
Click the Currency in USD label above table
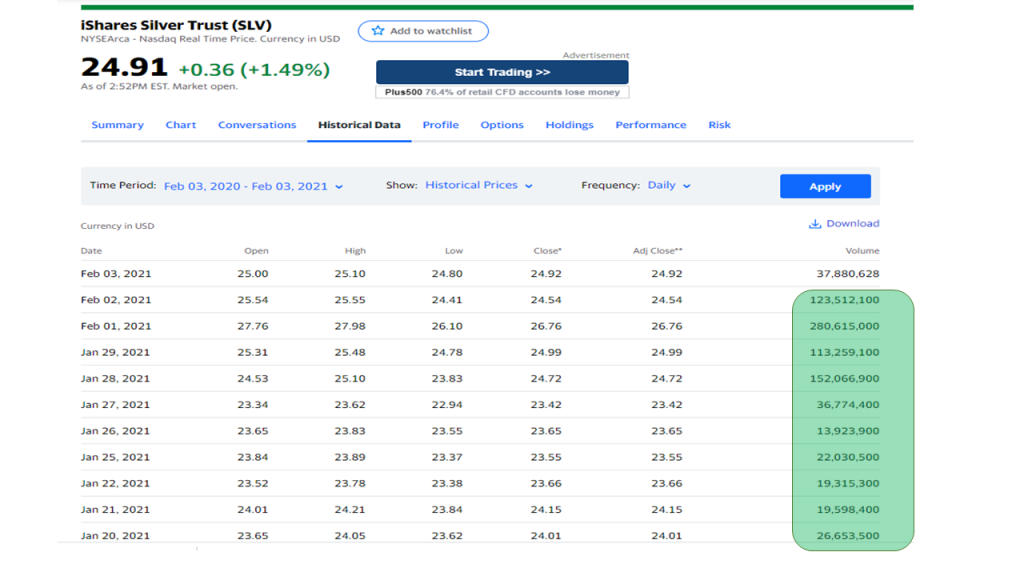point(118,226)
